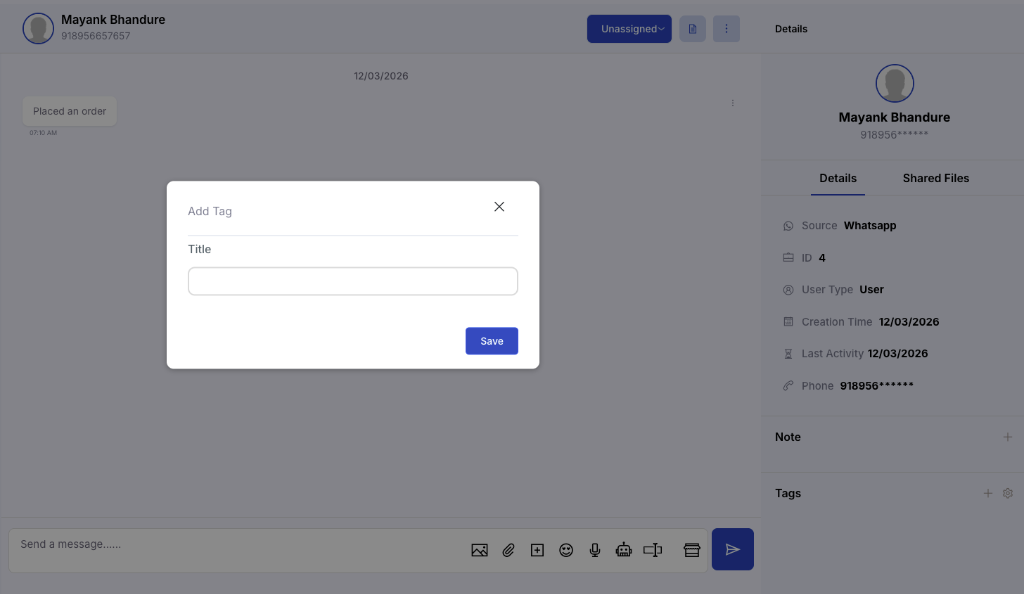Add a note with plus icon
The height and width of the screenshot is (594, 1024).
(1008, 437)
